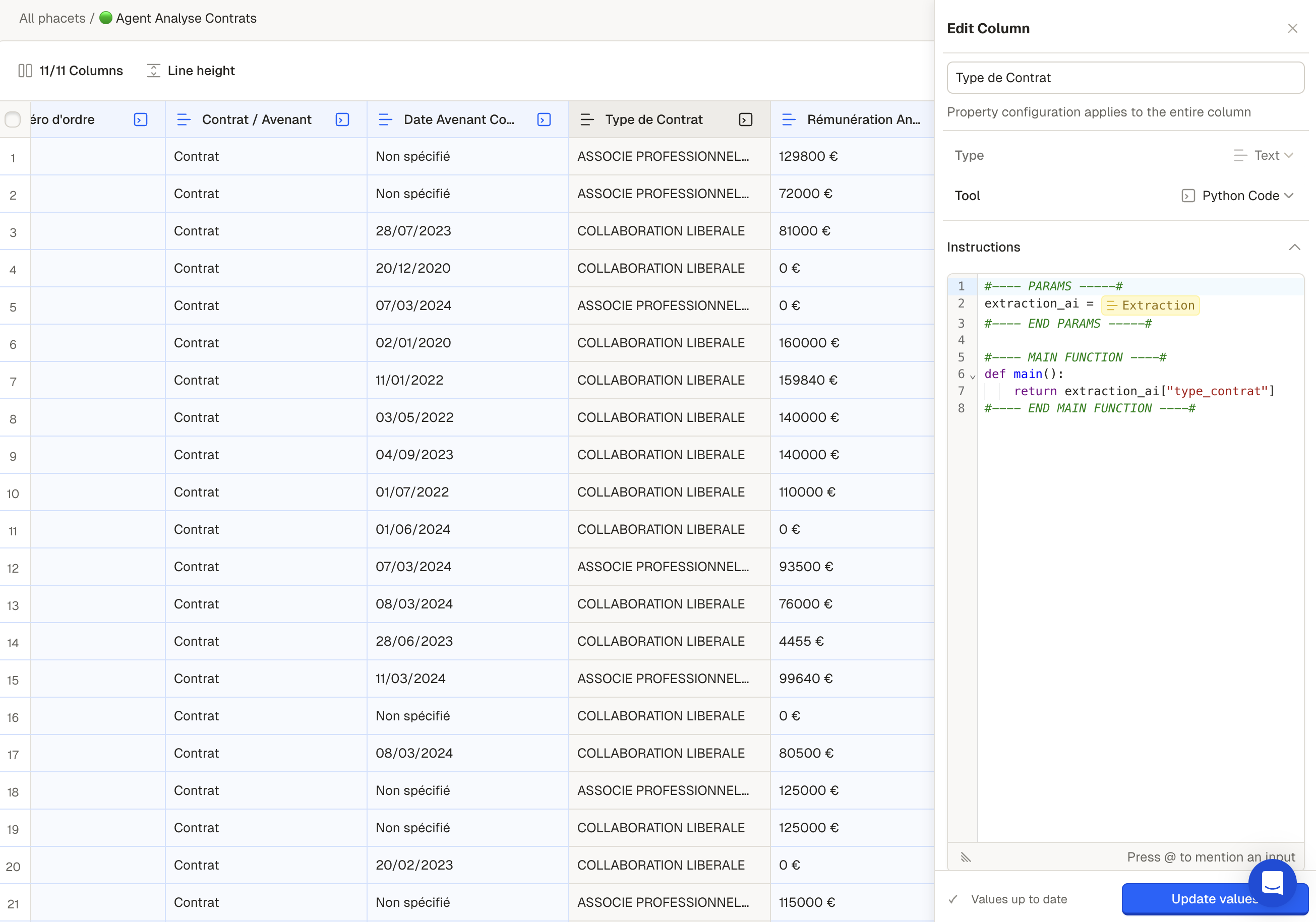The width and height of the screenshot is (1316, 922).
Task: Click the 76000 € remuneration cell
Action: coord(852,603)
